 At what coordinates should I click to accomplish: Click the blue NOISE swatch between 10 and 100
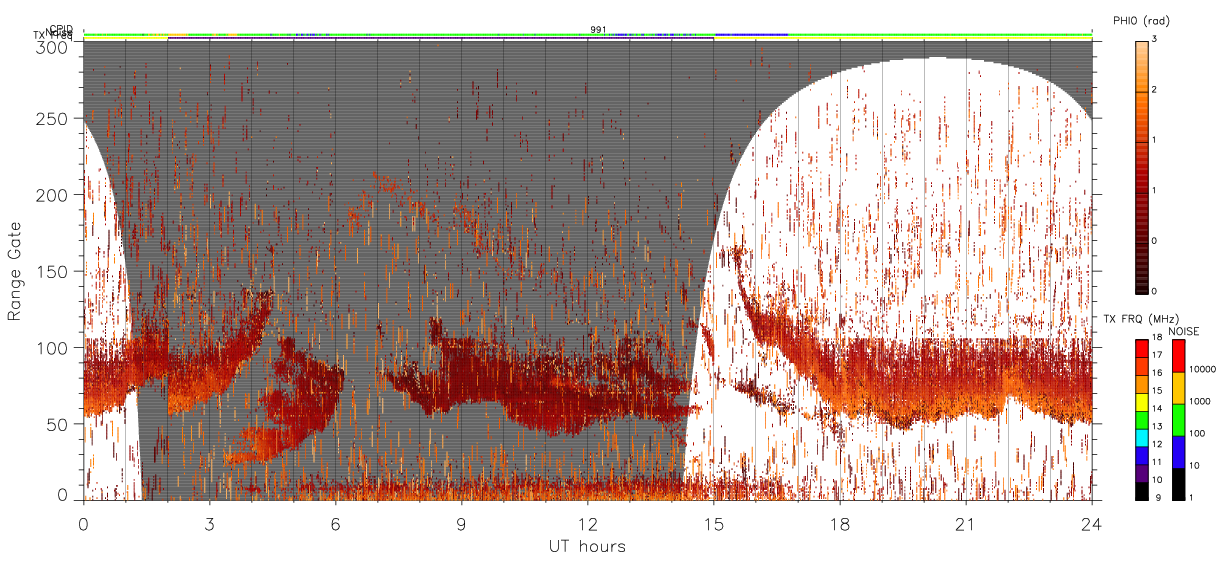point(1179,451)
